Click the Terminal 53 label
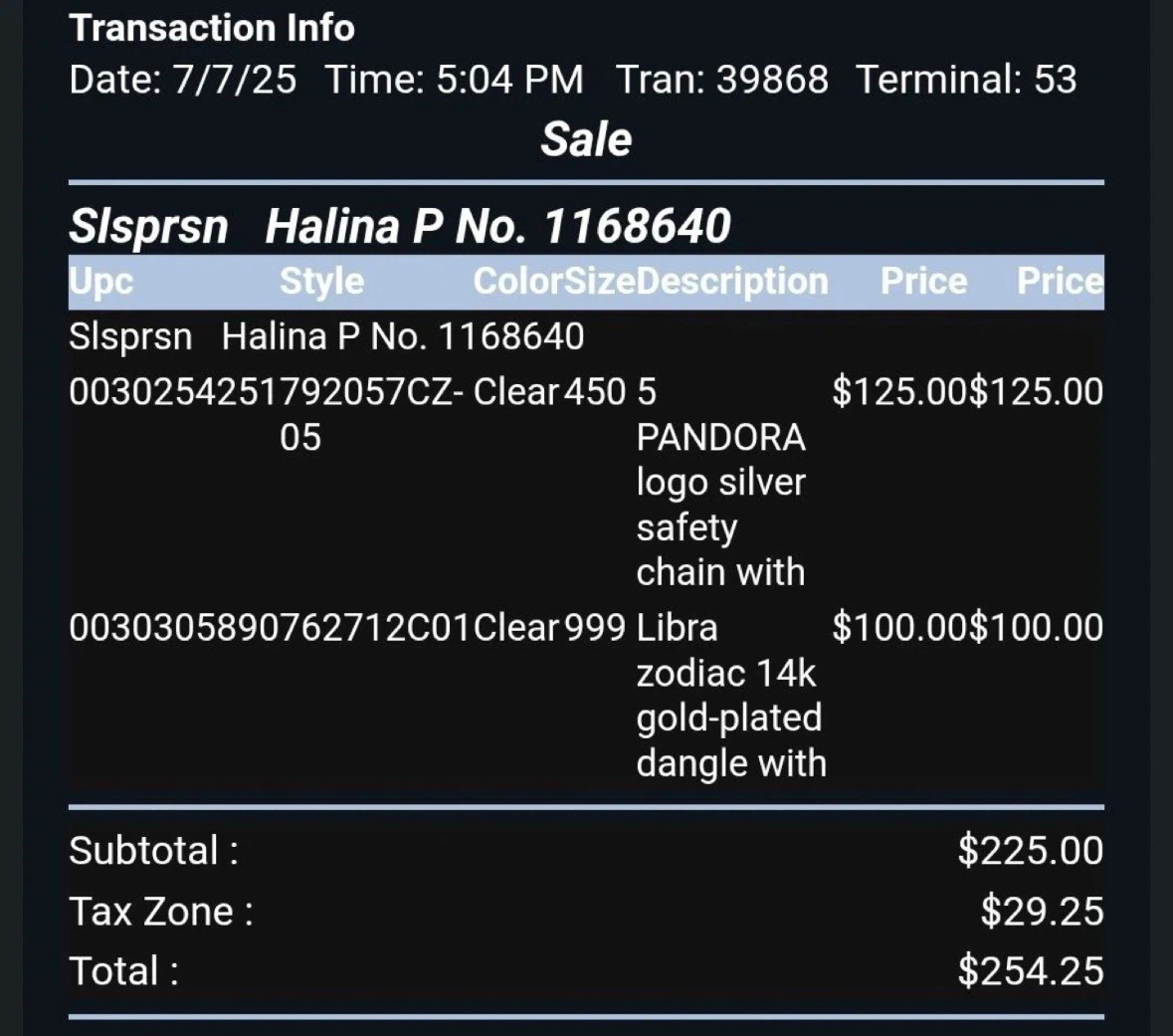The width and height of the screenshot is (1173, 1036). pyautogui.click(x=966, y=80)
